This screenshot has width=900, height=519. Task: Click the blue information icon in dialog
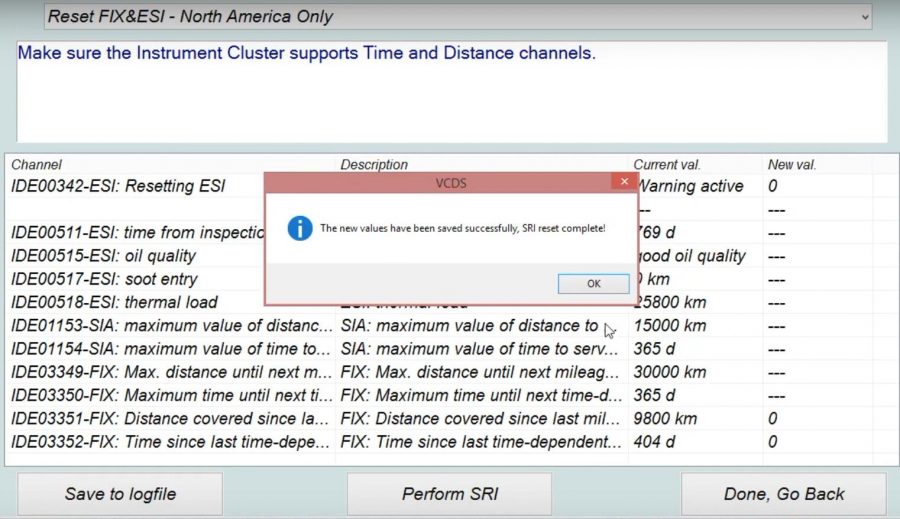300,228
